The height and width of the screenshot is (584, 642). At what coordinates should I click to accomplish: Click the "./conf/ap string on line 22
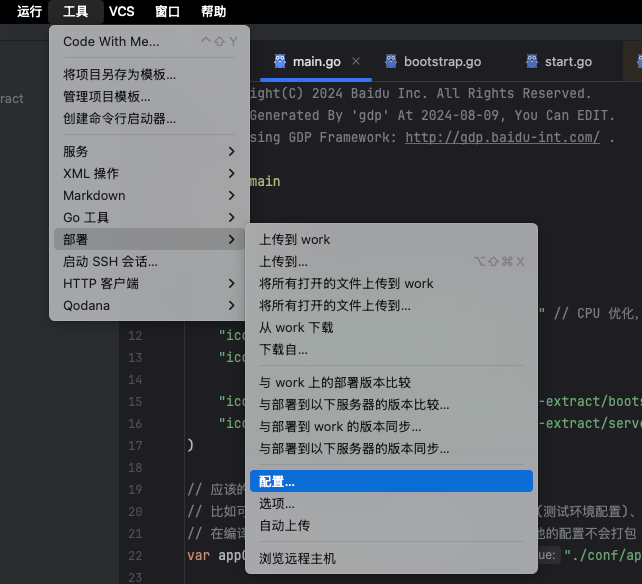603,556
